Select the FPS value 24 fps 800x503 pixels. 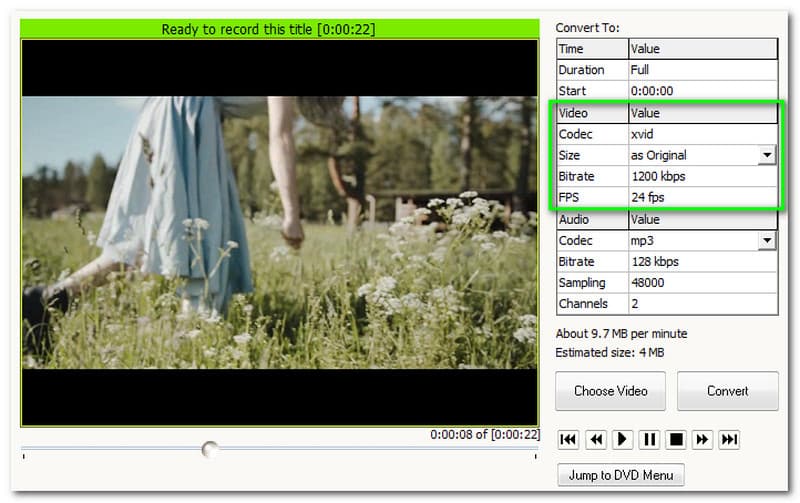pos(702,198)
